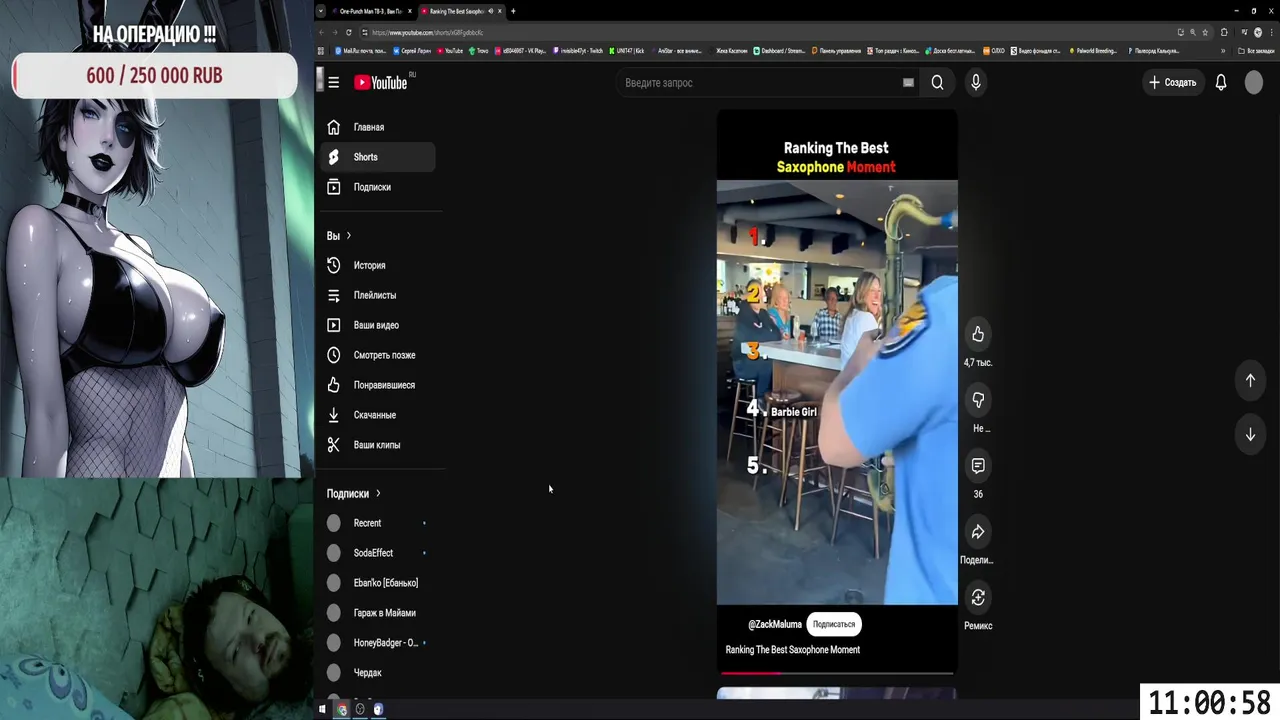Click the Создать create button
This screenshot has width=1280, height=720.
[x=1172, y=83]
